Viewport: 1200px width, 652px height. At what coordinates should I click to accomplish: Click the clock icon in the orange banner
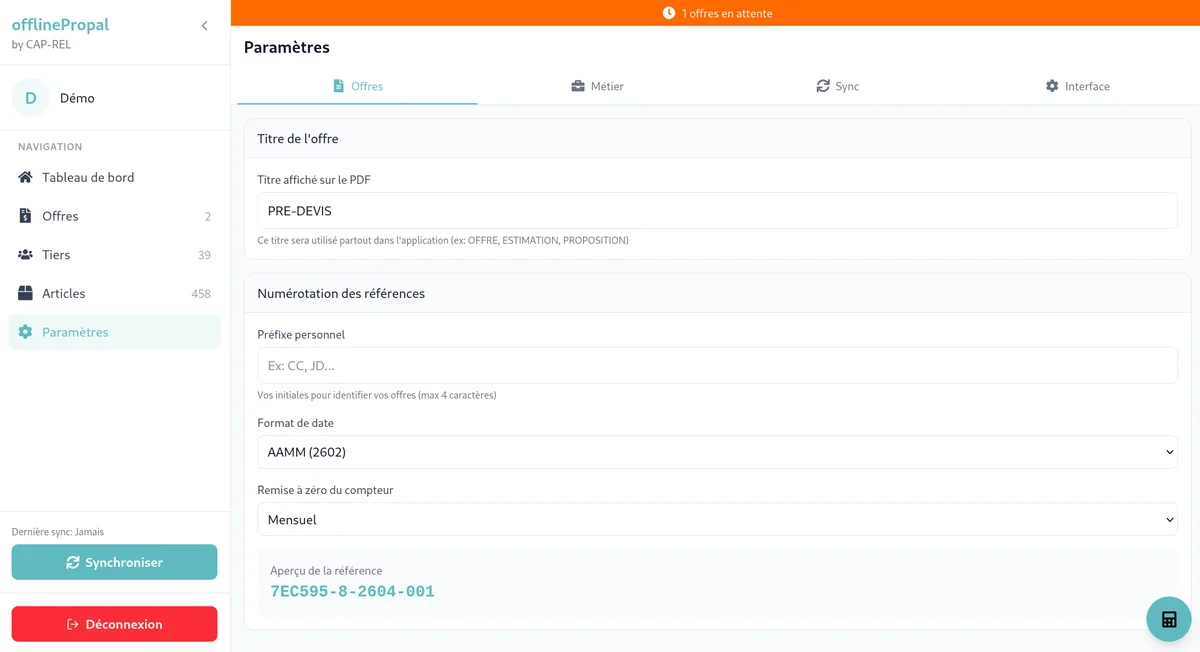coord(669,13)
